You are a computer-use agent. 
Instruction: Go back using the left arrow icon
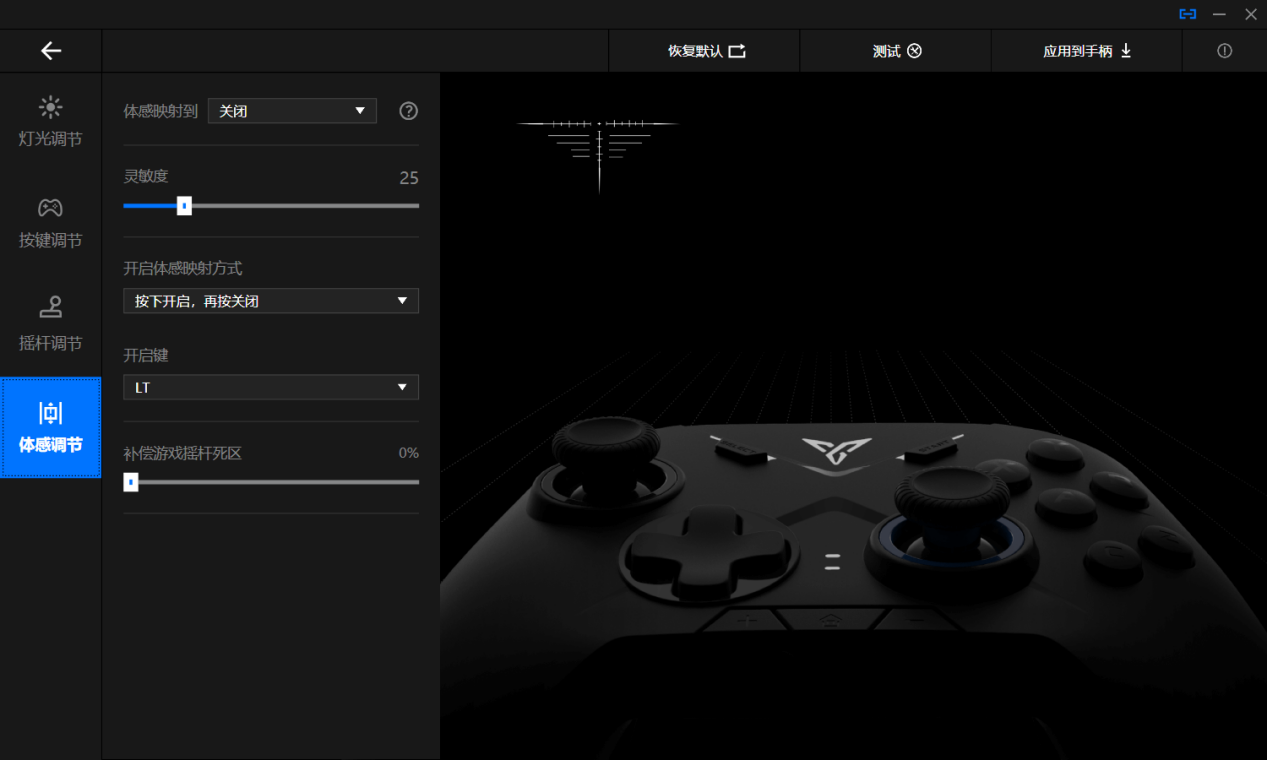(x=51, y=51)
